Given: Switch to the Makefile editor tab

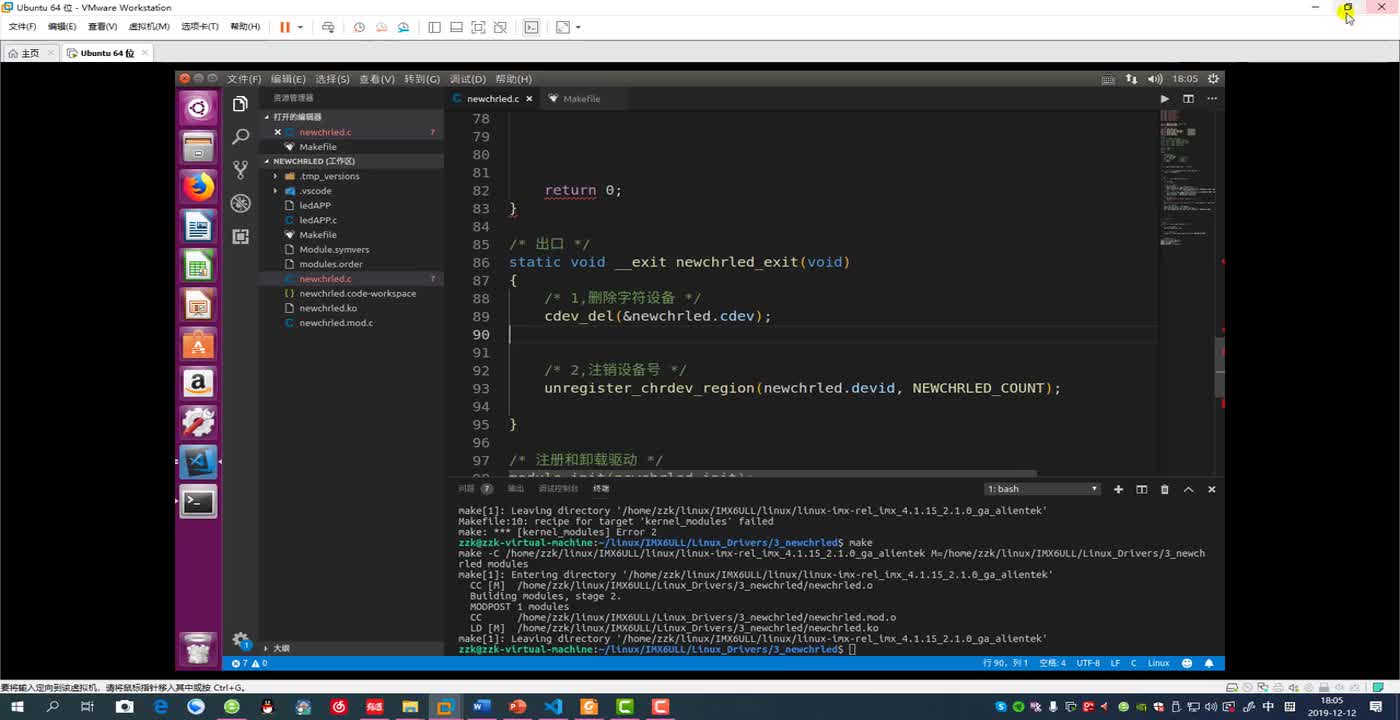Looking at the screenshot, I should tap(581, 99).
